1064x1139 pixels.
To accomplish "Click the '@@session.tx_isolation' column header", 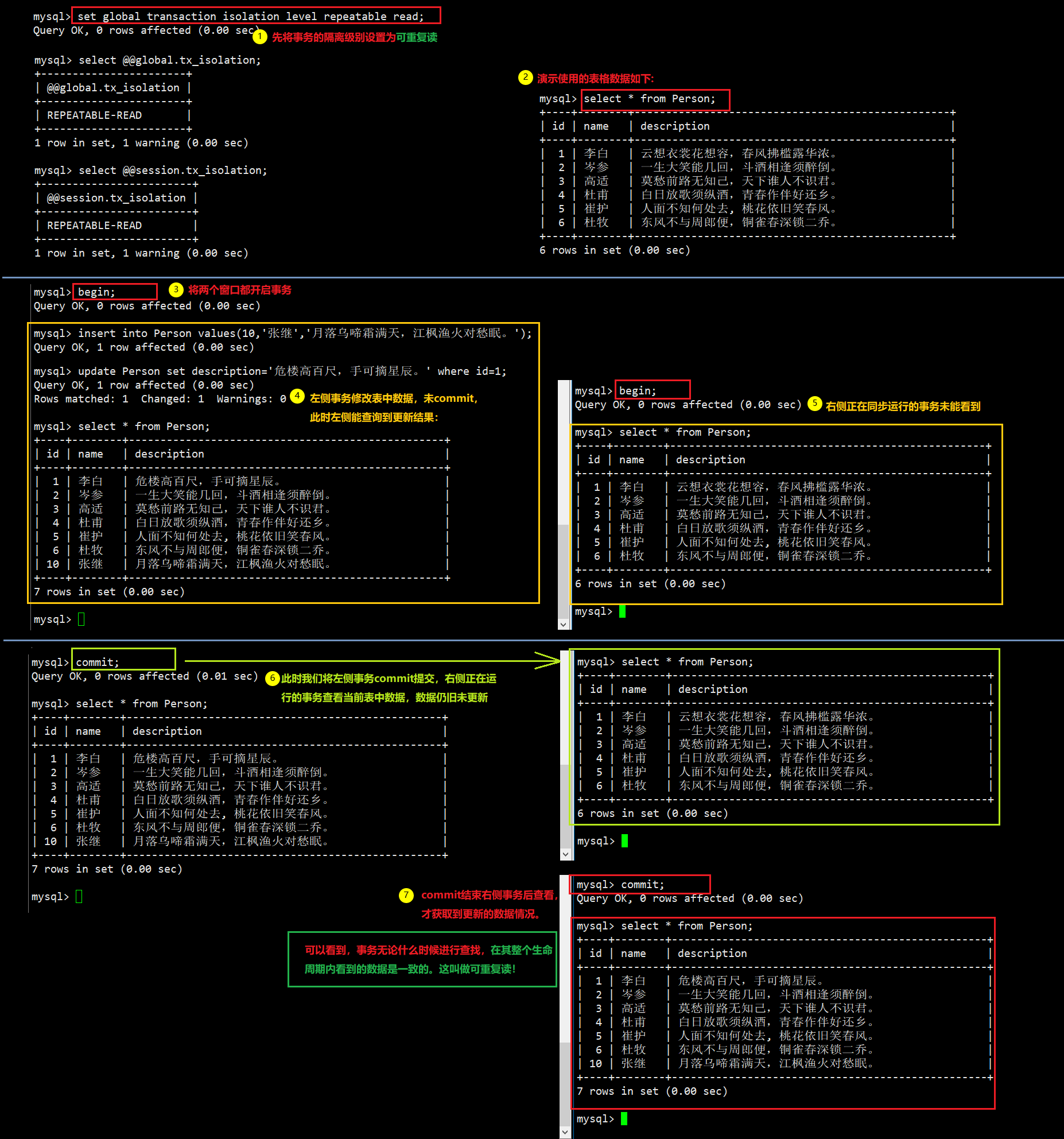I will coord(117,197).
